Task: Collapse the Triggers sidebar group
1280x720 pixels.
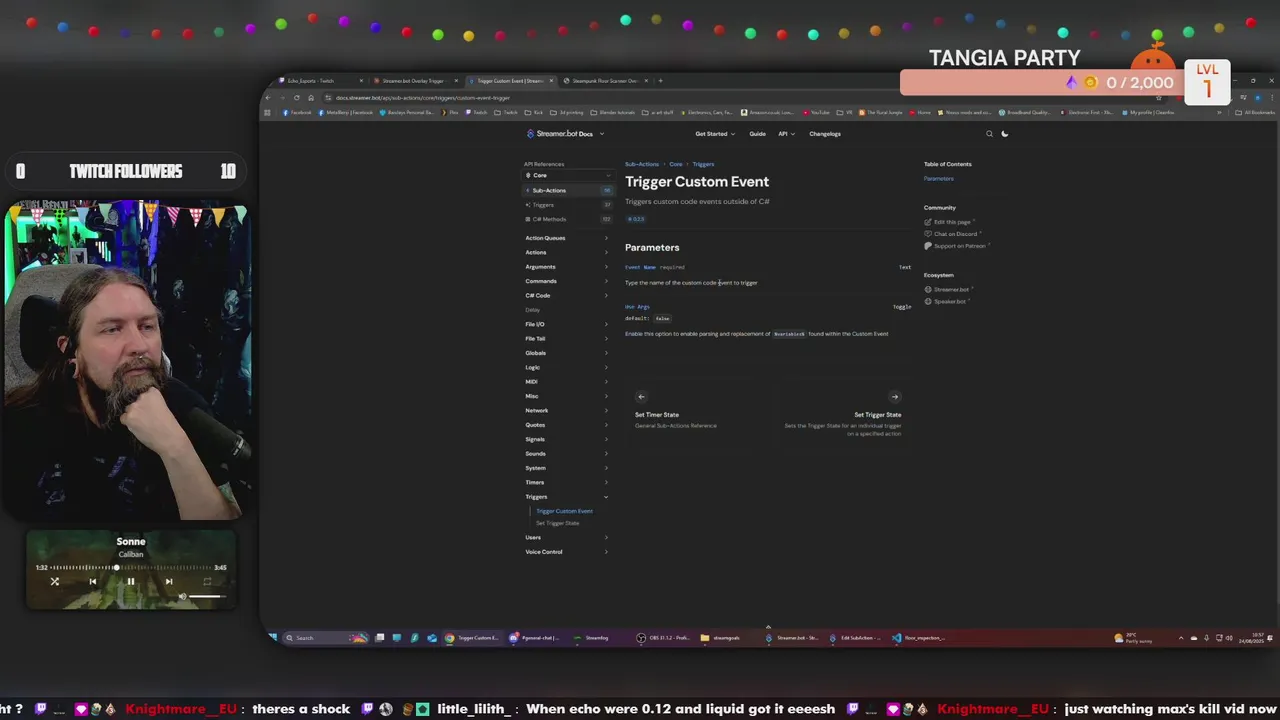Action: pyautogui.click(x=567, y=497)
